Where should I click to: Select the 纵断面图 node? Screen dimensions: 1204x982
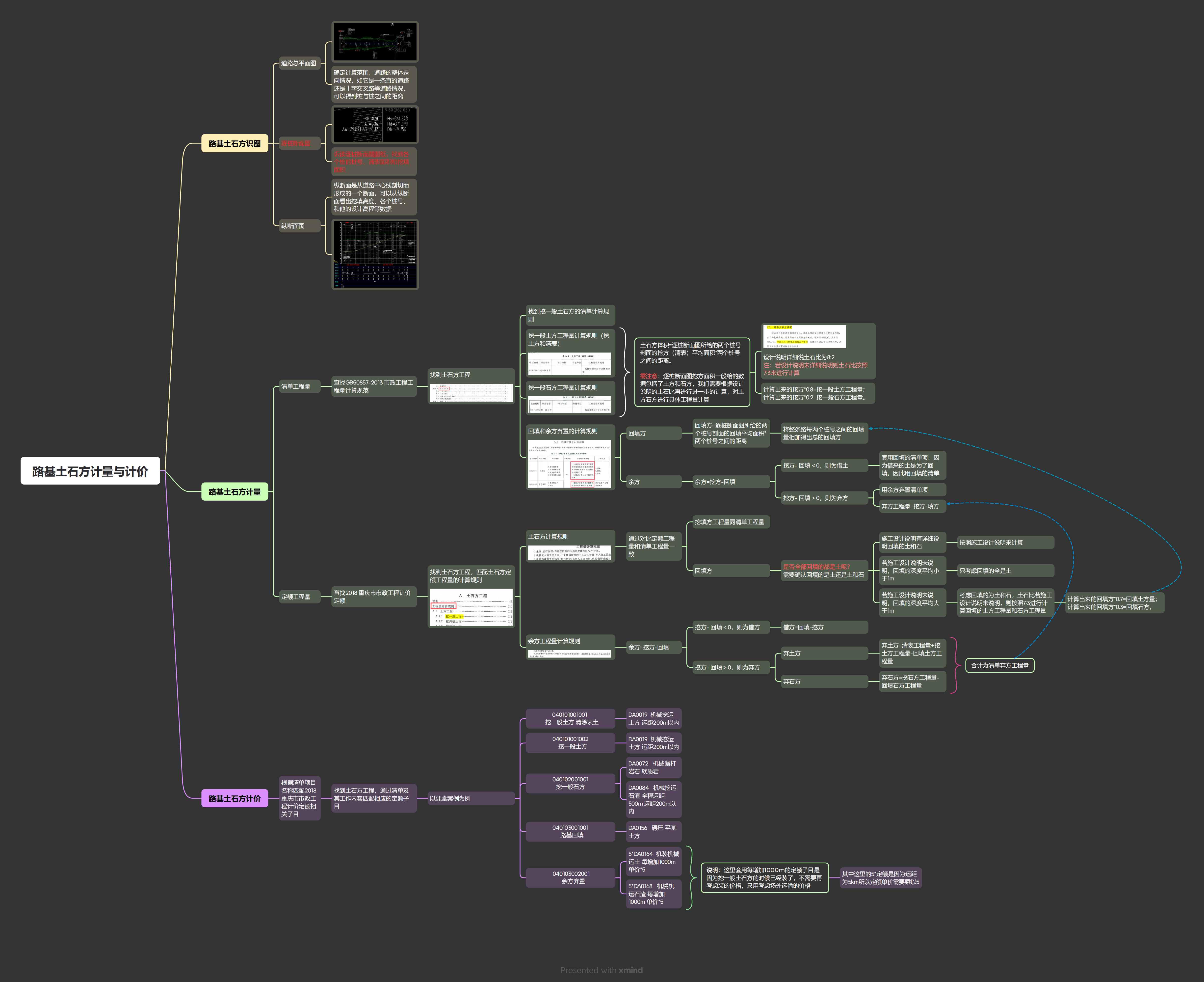coord(299,226)
